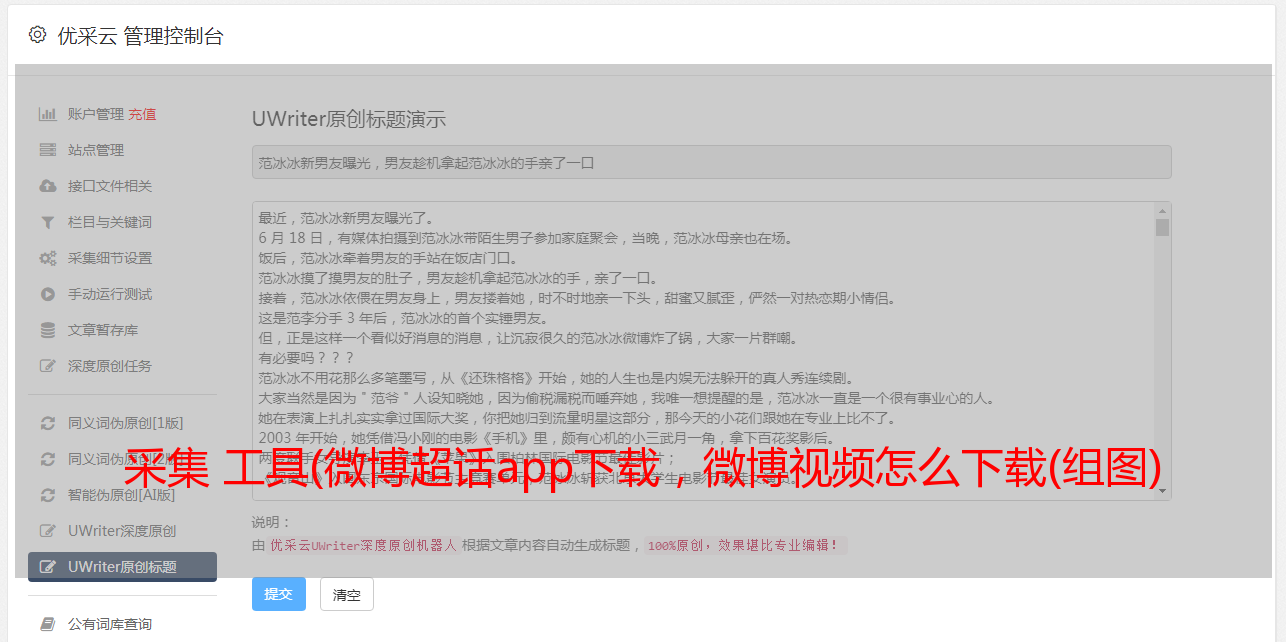Open 账户管理 in the sidebar
1286x642 pixels.
[x=96, y=114]
